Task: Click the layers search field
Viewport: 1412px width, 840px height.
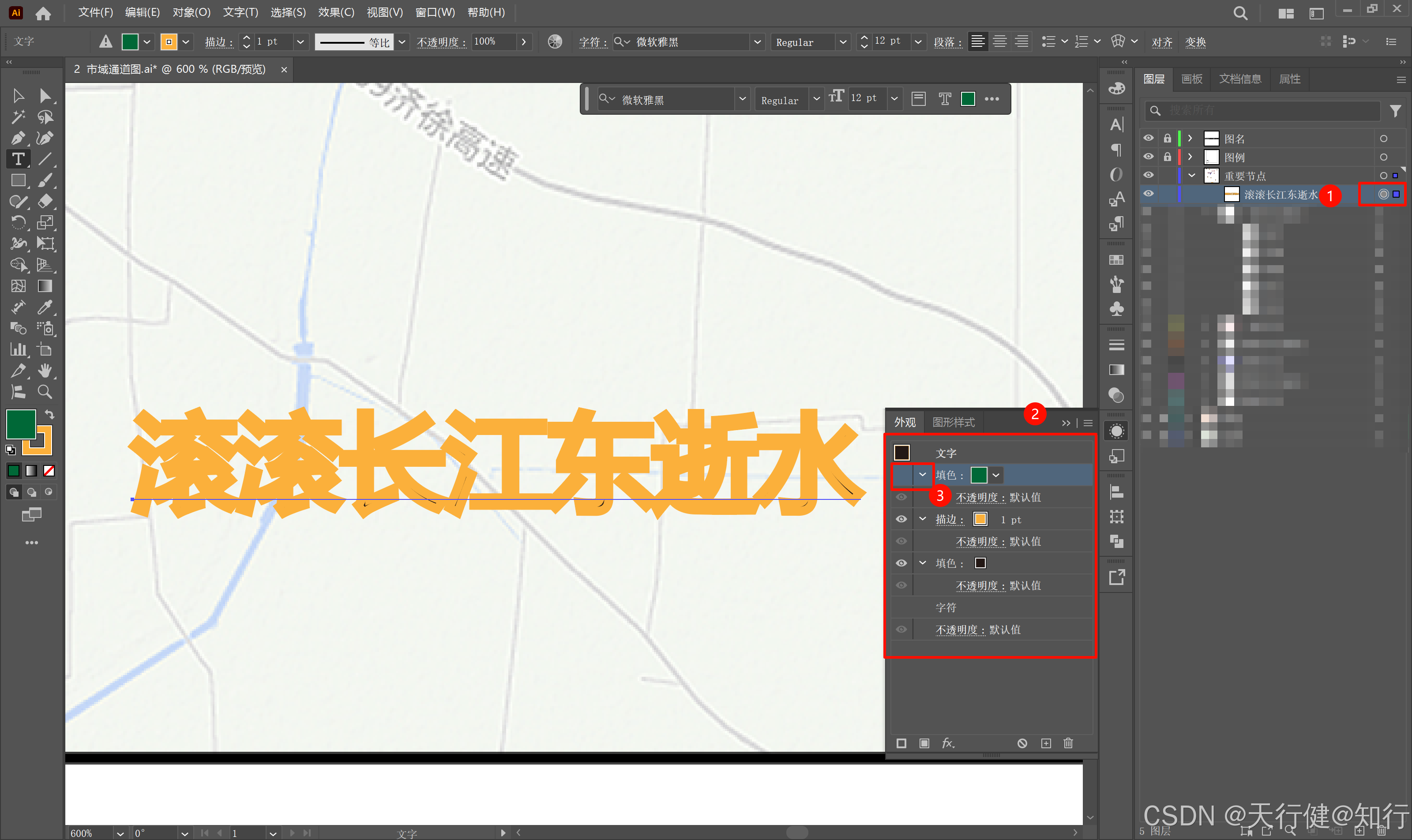Action: click(1268, 110)
